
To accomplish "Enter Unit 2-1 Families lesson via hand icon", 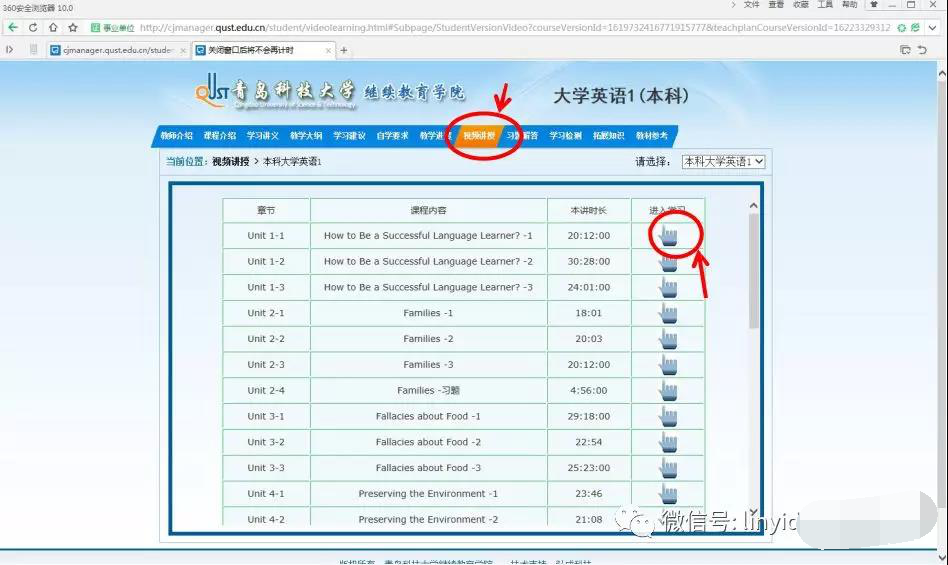I will click(668, 313).
